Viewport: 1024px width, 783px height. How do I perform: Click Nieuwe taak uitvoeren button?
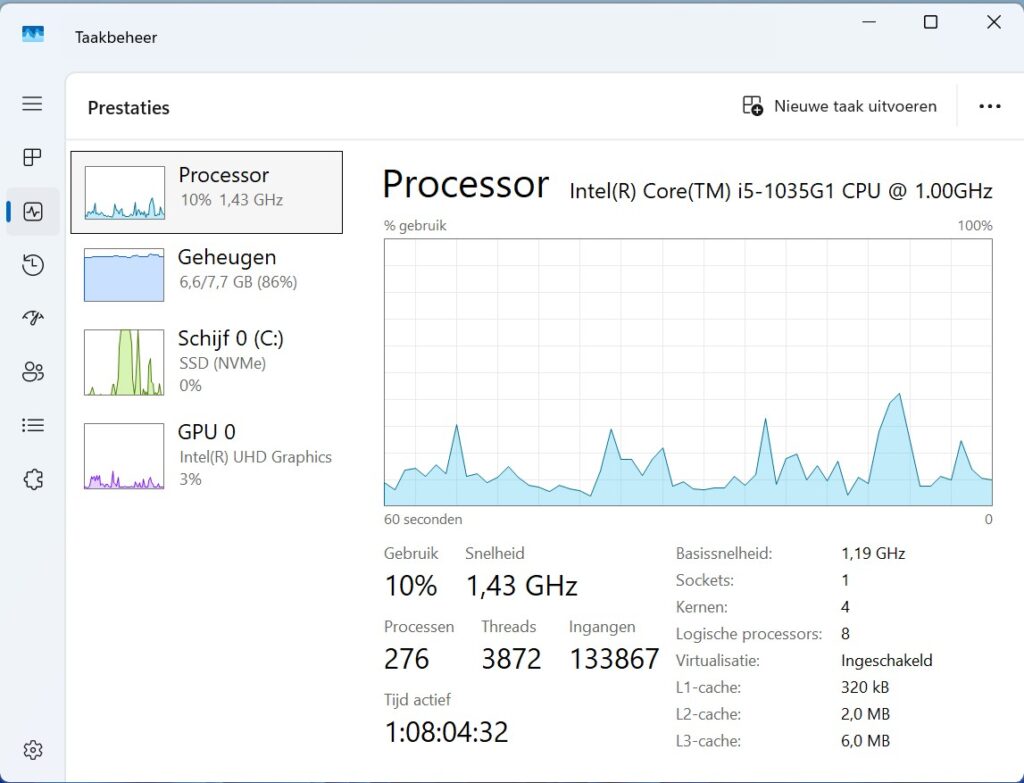(840, 106)
